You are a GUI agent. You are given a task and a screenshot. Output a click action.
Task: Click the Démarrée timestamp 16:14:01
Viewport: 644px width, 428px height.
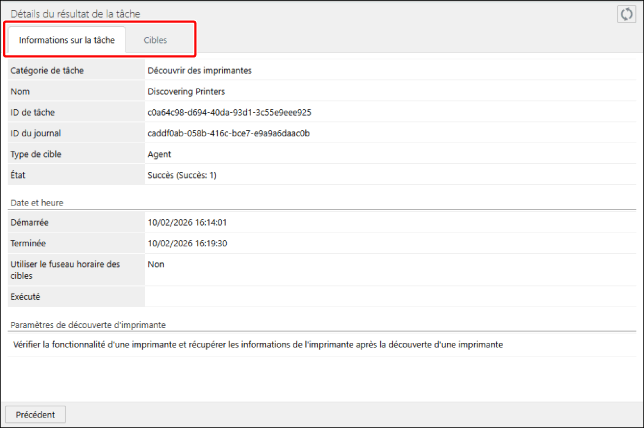(187, 222)
